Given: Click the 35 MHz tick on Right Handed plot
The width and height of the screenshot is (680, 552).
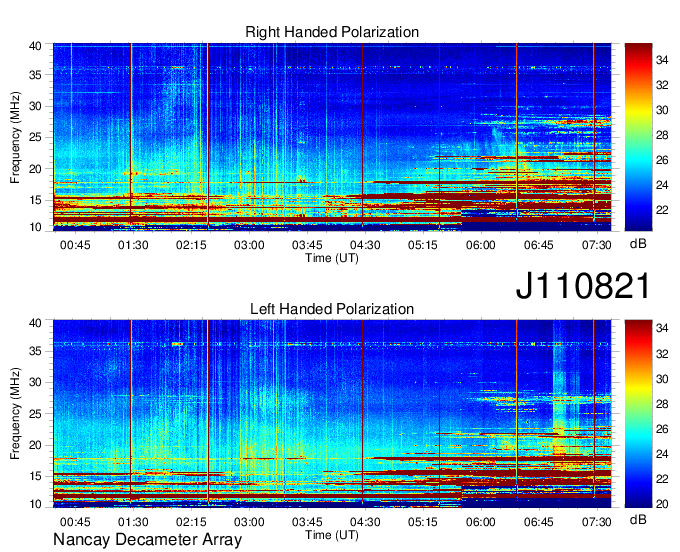Looking at the screenshot, I should click(35, 75).
